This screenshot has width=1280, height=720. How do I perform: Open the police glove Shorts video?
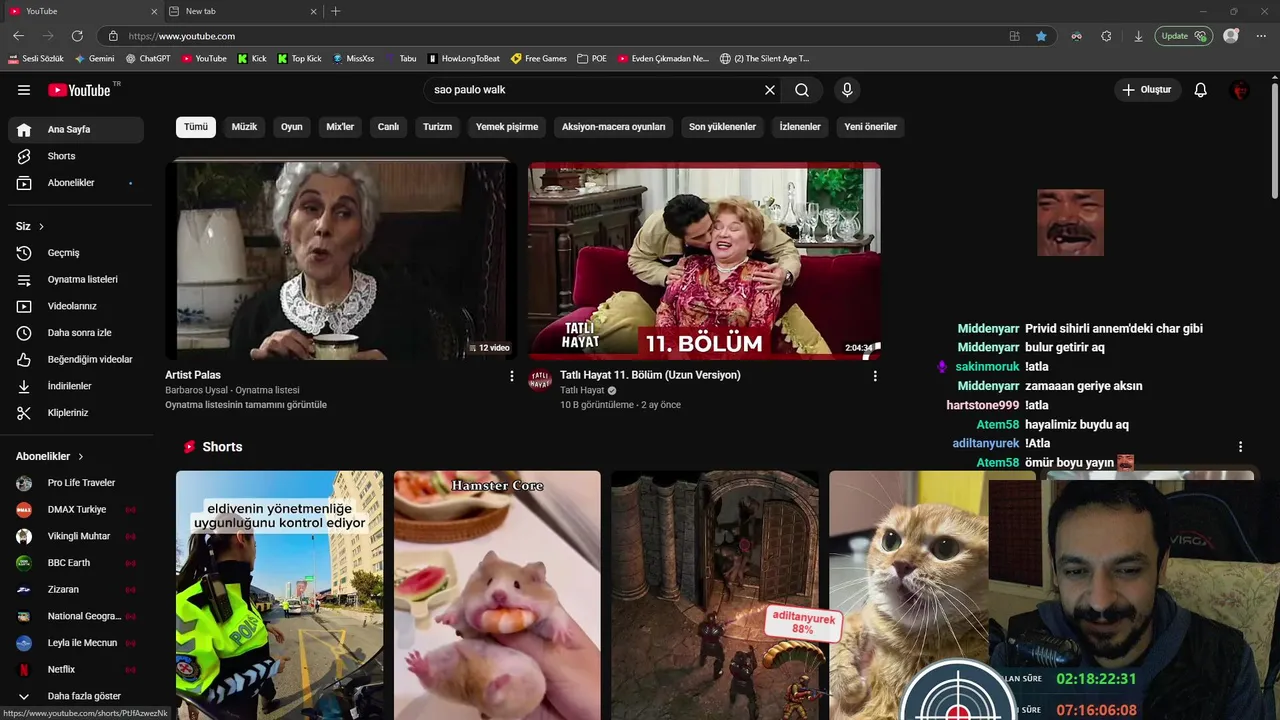click(279, 595)
